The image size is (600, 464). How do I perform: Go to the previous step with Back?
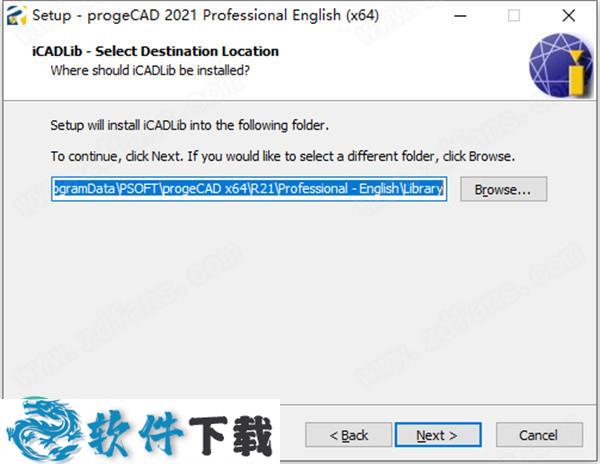click(349, 435)
